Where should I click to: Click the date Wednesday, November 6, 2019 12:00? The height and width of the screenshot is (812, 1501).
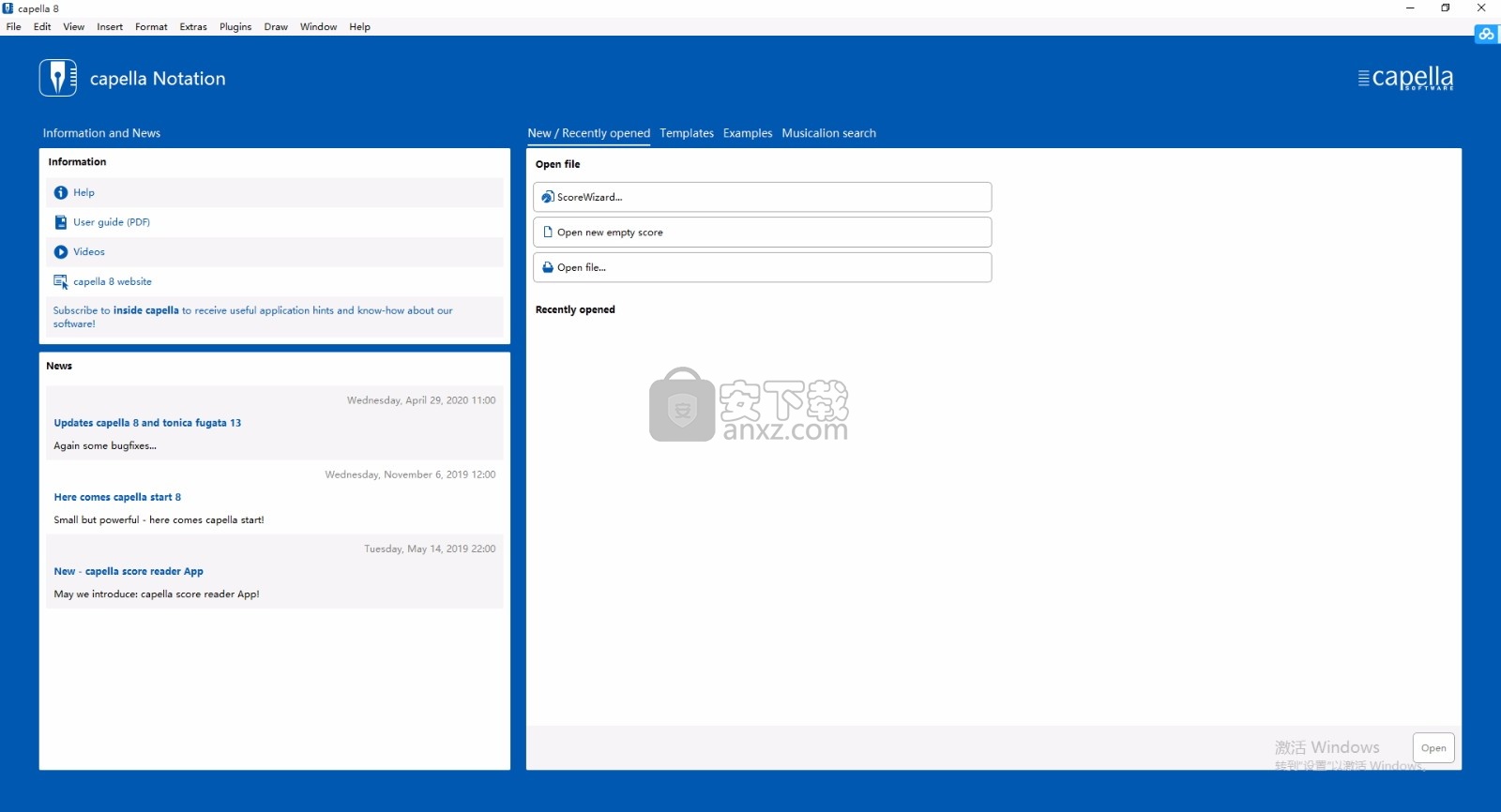pos(410,474)
